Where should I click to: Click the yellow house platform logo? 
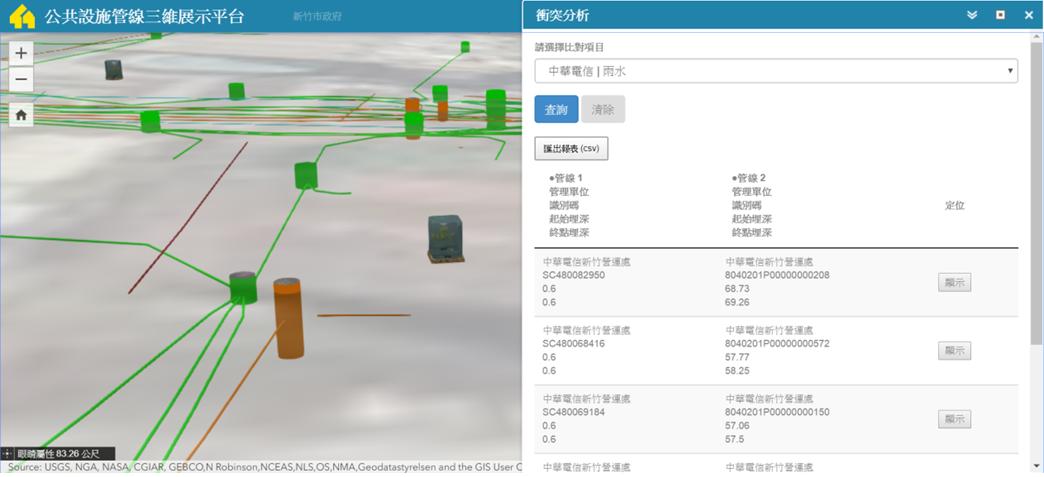click(22, 17)
